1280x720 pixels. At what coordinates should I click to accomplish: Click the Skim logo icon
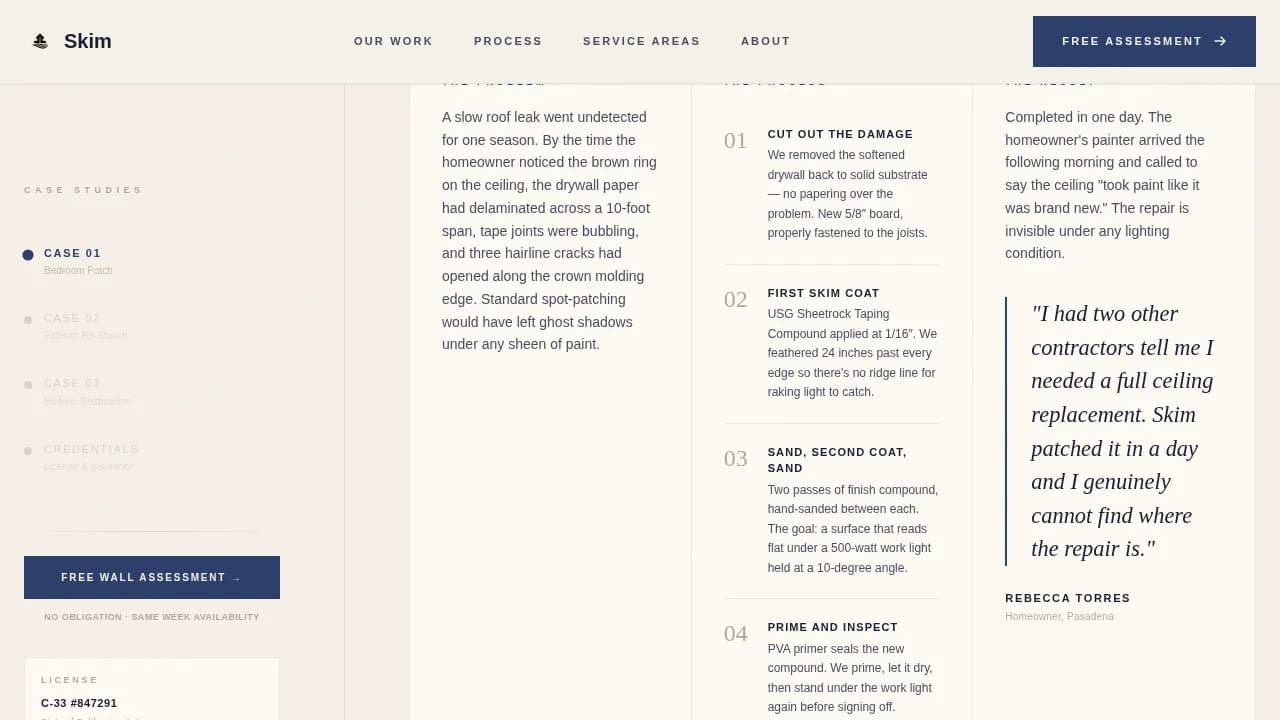click(x=40, y=41)
